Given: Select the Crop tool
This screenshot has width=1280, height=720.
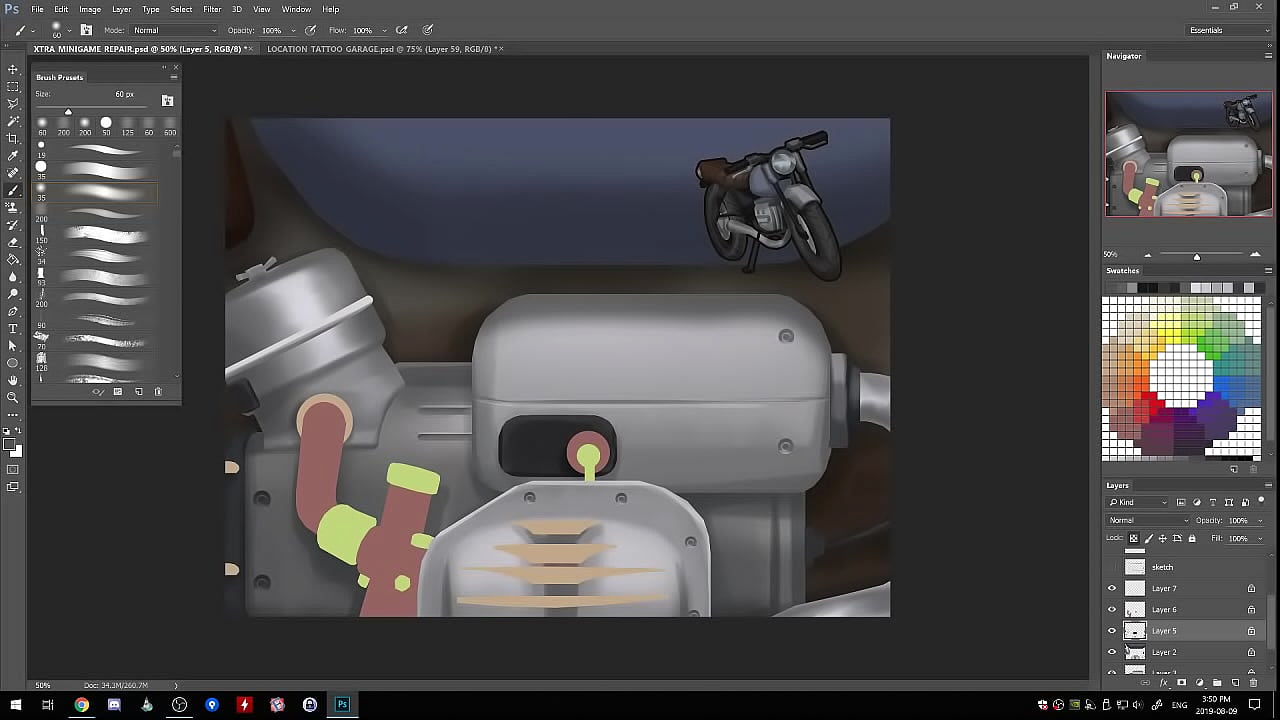Looking at the screenshot, I should [x=13, y=138].
